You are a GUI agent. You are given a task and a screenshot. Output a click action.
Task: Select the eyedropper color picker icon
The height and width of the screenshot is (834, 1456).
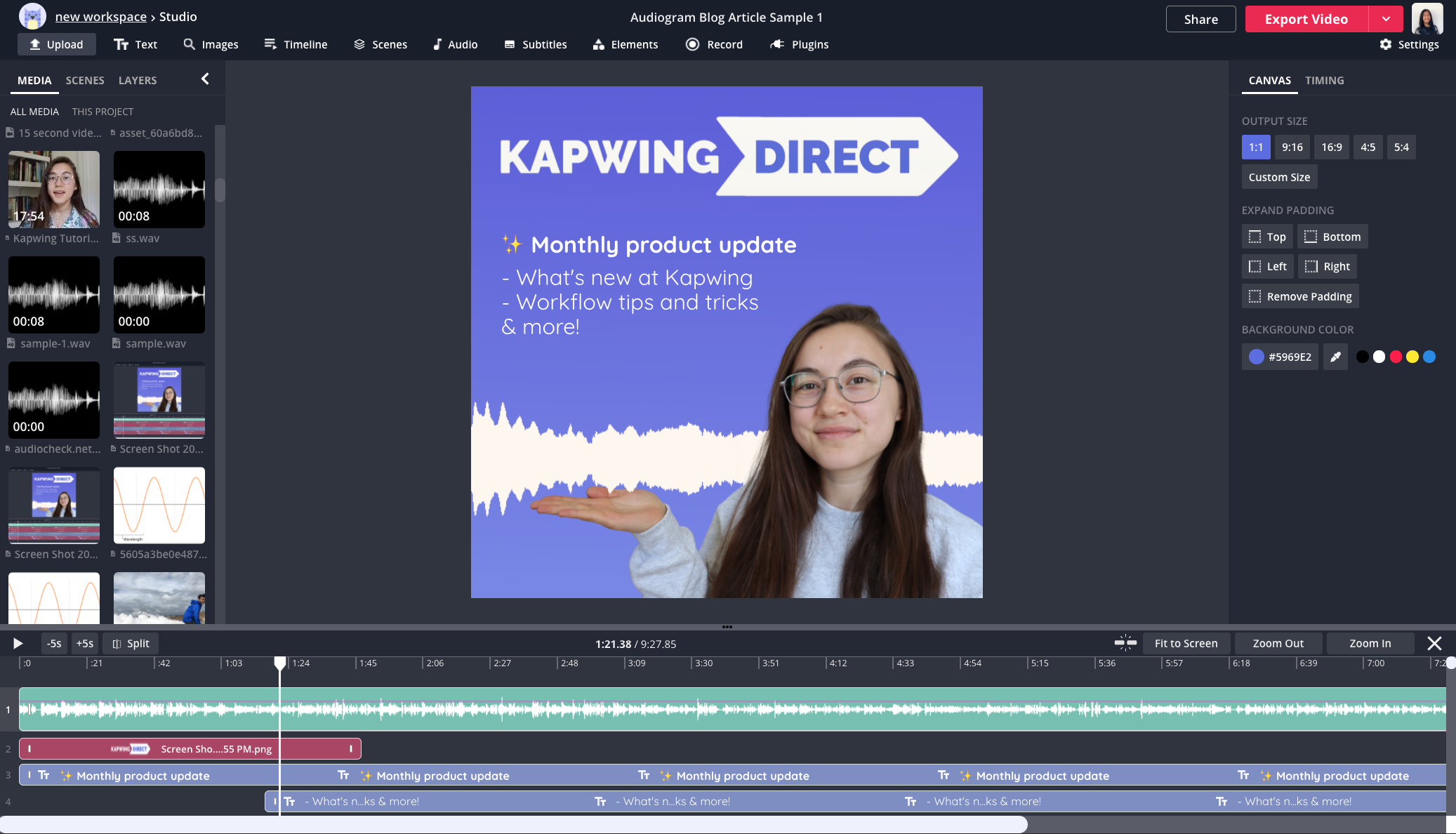(x=1335, y=357)
